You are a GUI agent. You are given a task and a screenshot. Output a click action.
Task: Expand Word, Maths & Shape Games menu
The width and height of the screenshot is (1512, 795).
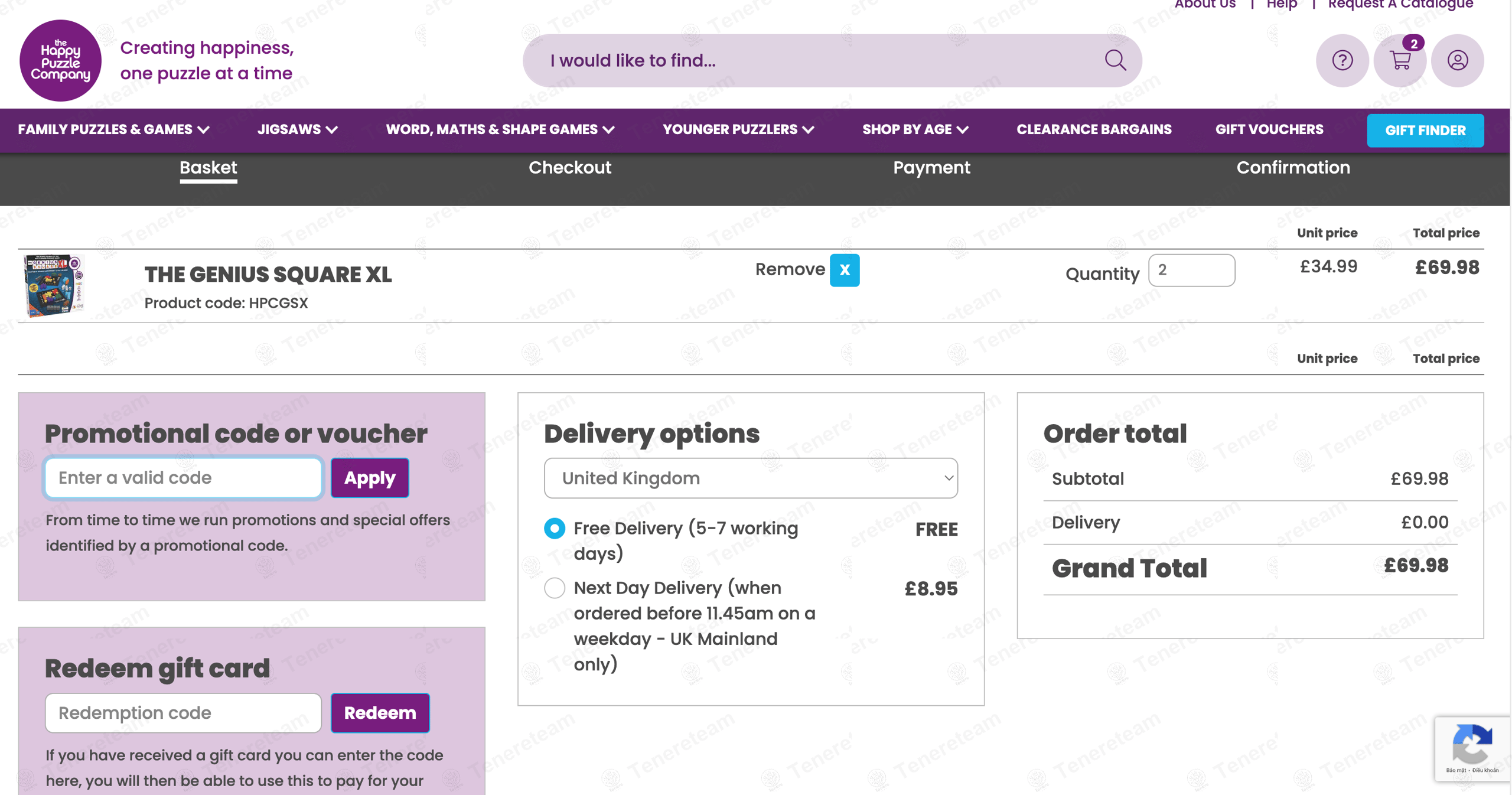[x=500, y=129]
